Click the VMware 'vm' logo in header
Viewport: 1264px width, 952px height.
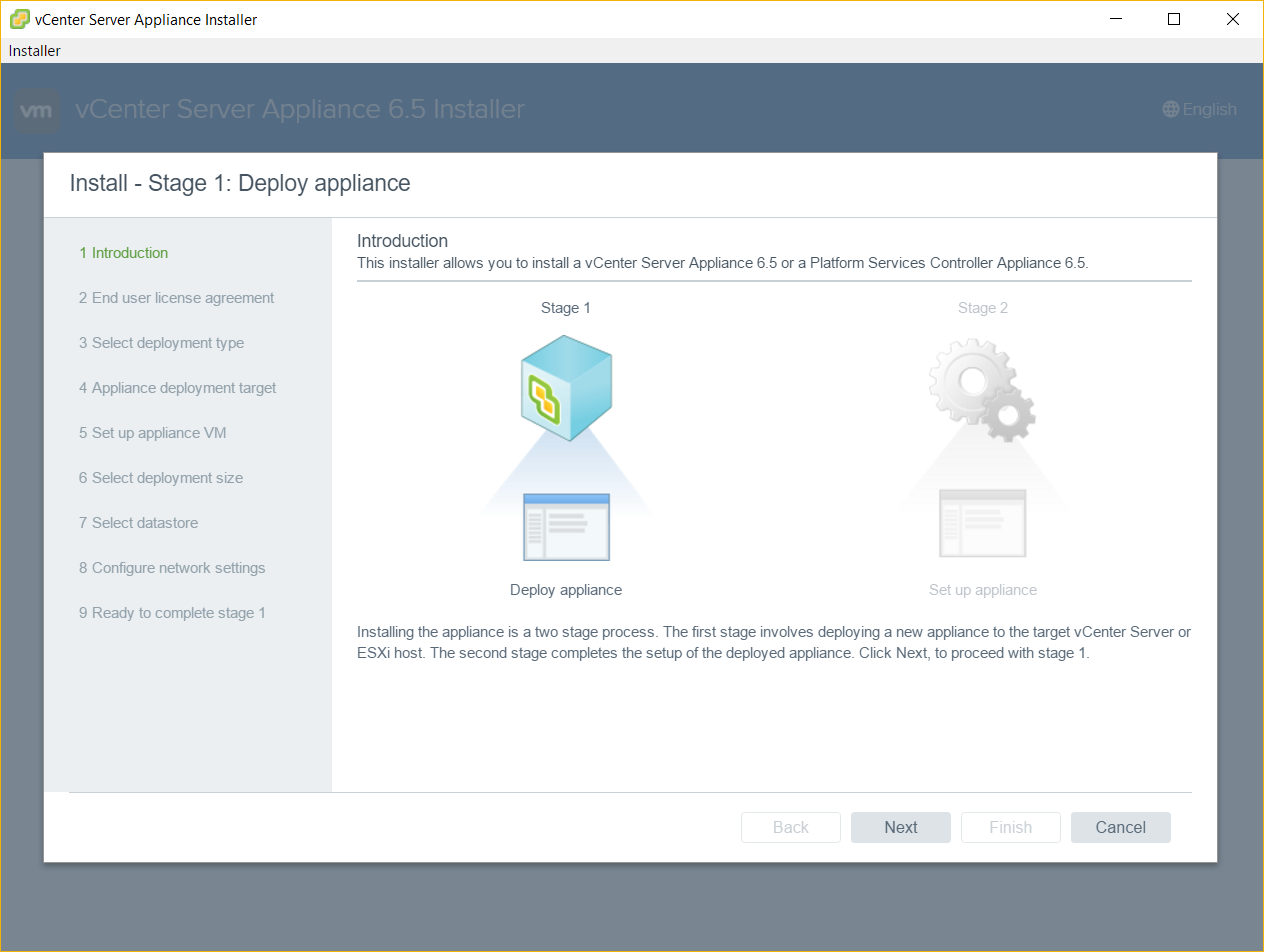coord(37,110)
